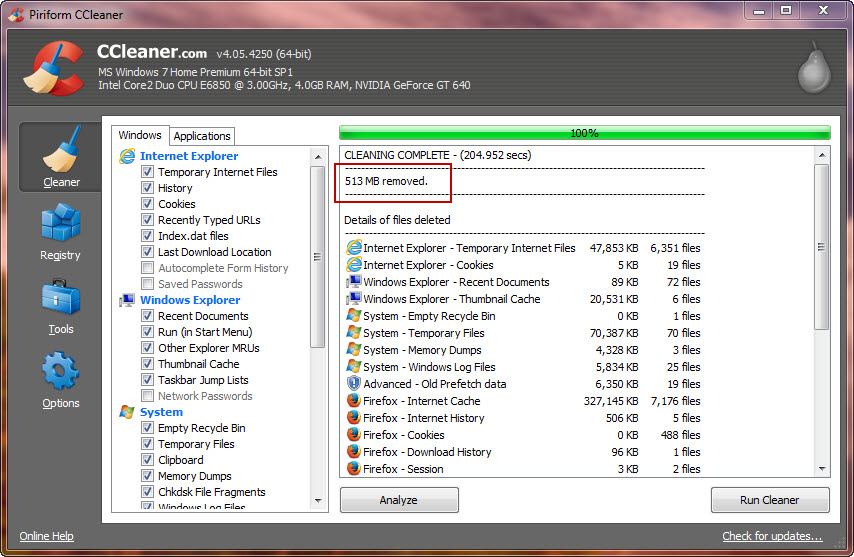Image resolution: width=854 pixels, height=557 pixels.
Task: Click the Internet Explorer category icon
Action: coord(127,156)
